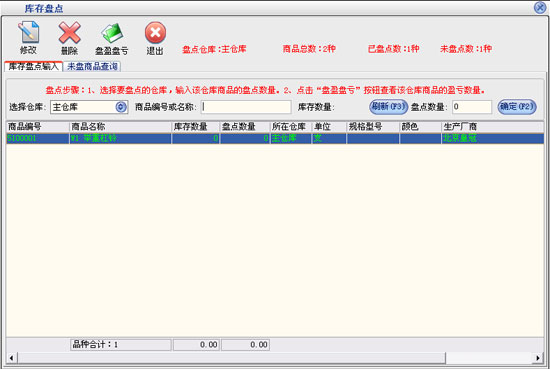Click the 所在仓库 column header
Image resolution: width=550 pixels, height=369 pixels.
point(290,127)
